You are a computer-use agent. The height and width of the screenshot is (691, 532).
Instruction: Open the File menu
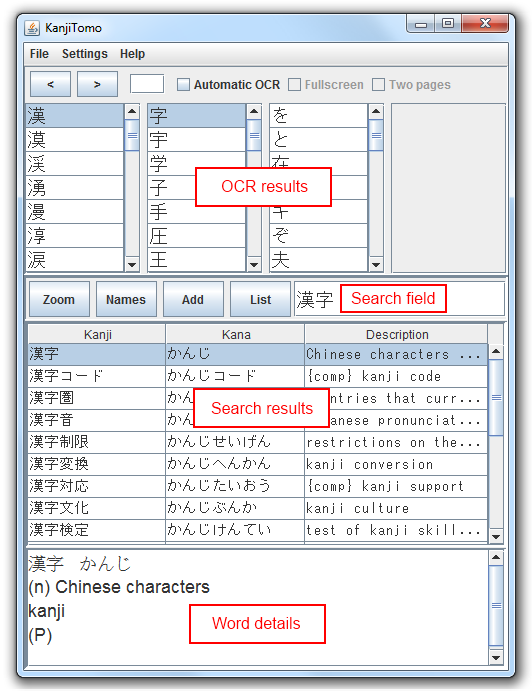click(x=39, y=54)
